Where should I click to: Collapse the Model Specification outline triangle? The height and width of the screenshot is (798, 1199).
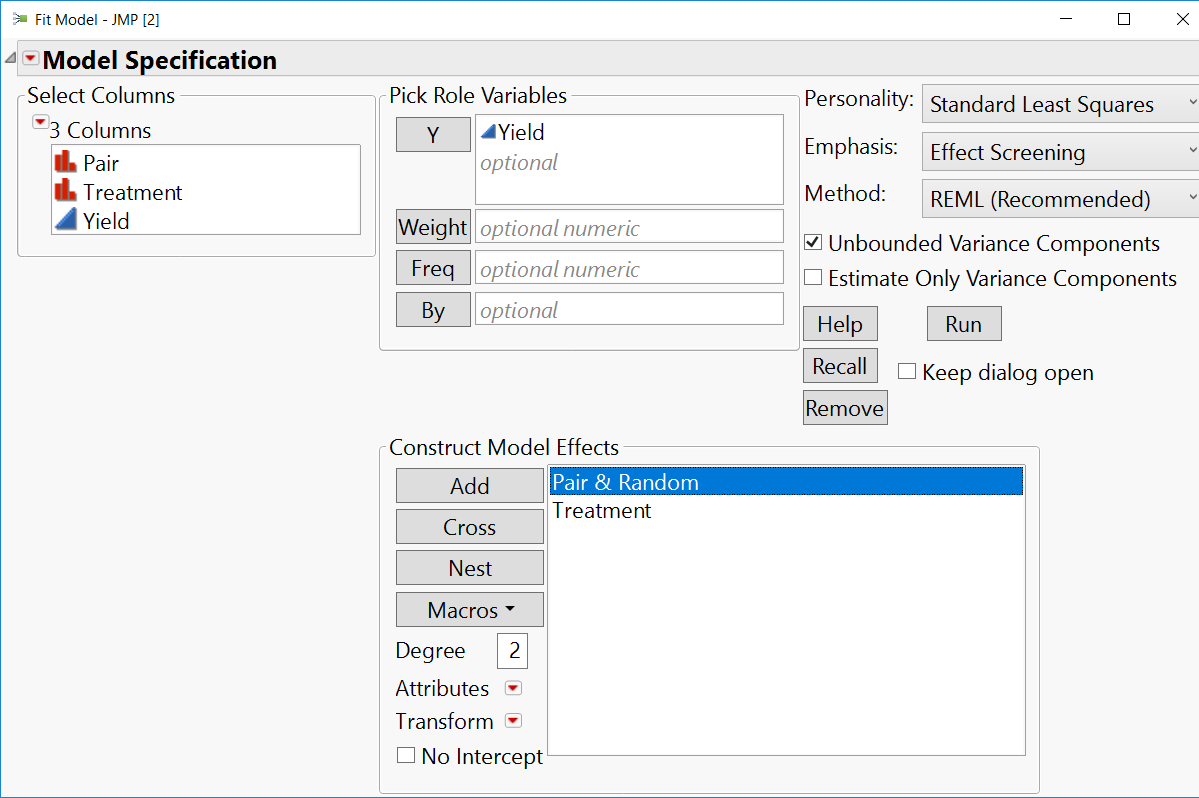(x=10, y=58)
